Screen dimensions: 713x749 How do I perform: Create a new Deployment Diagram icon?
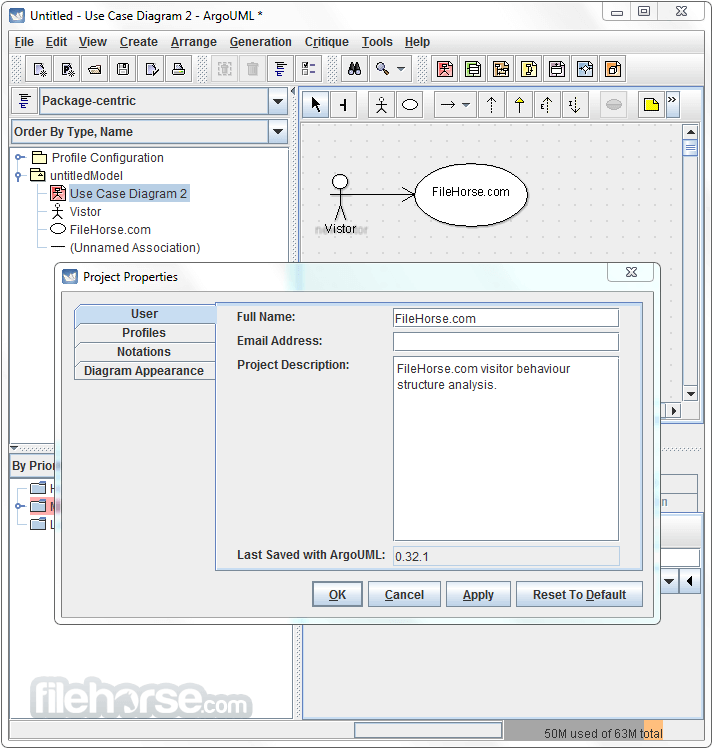point(613,69)
